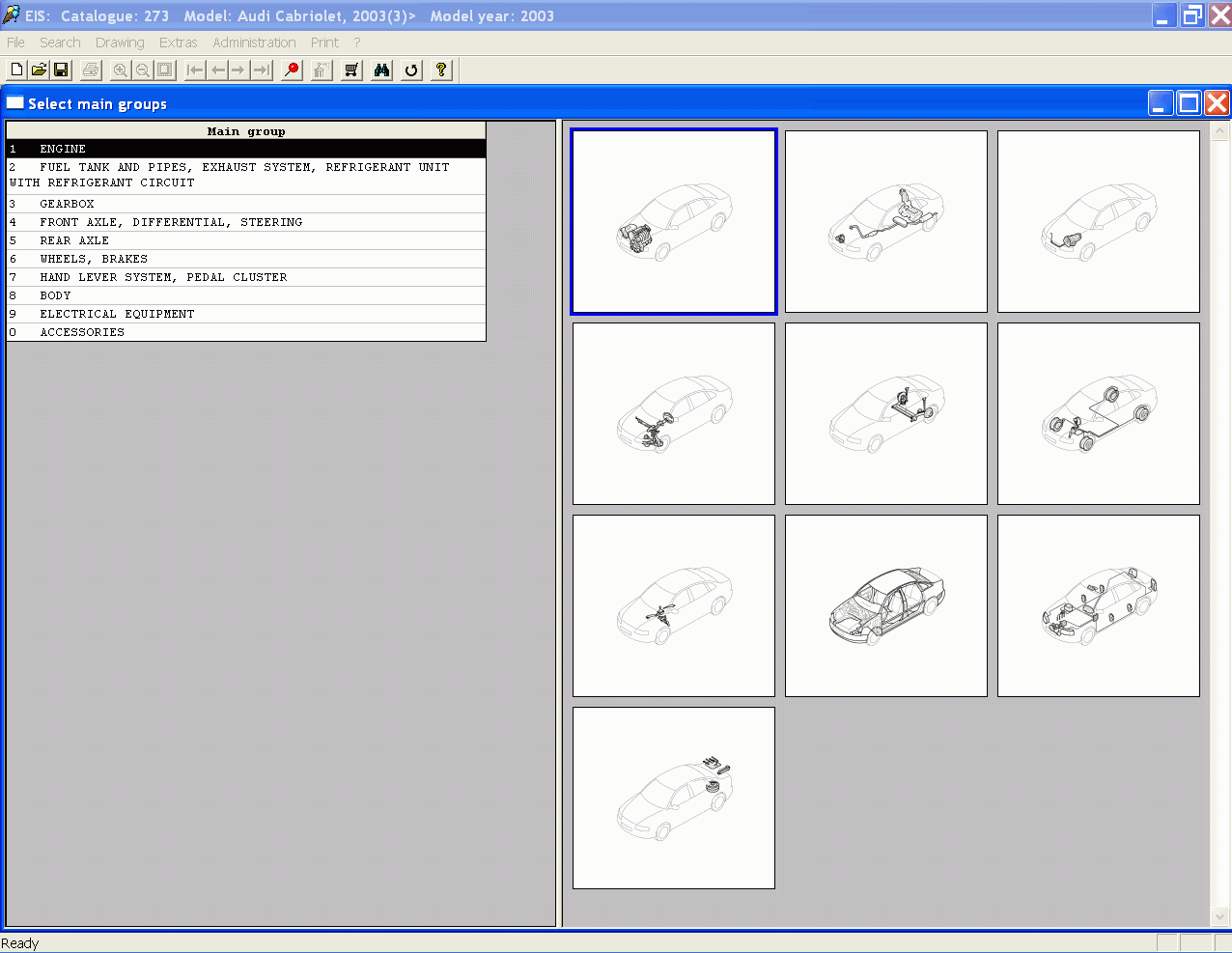Click the Previous page arrow icon
The height and width of the screenshot is (953, 1232).
pyautogui.click(x=217, y=70)
